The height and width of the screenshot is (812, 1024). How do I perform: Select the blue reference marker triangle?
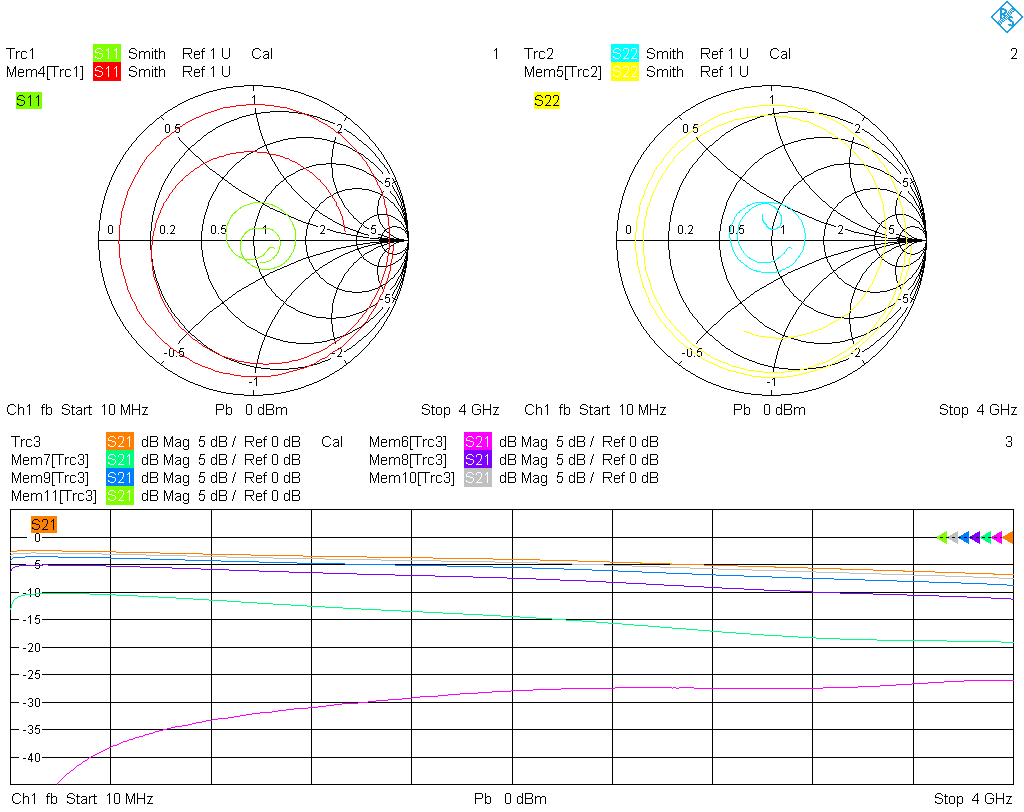964,538
